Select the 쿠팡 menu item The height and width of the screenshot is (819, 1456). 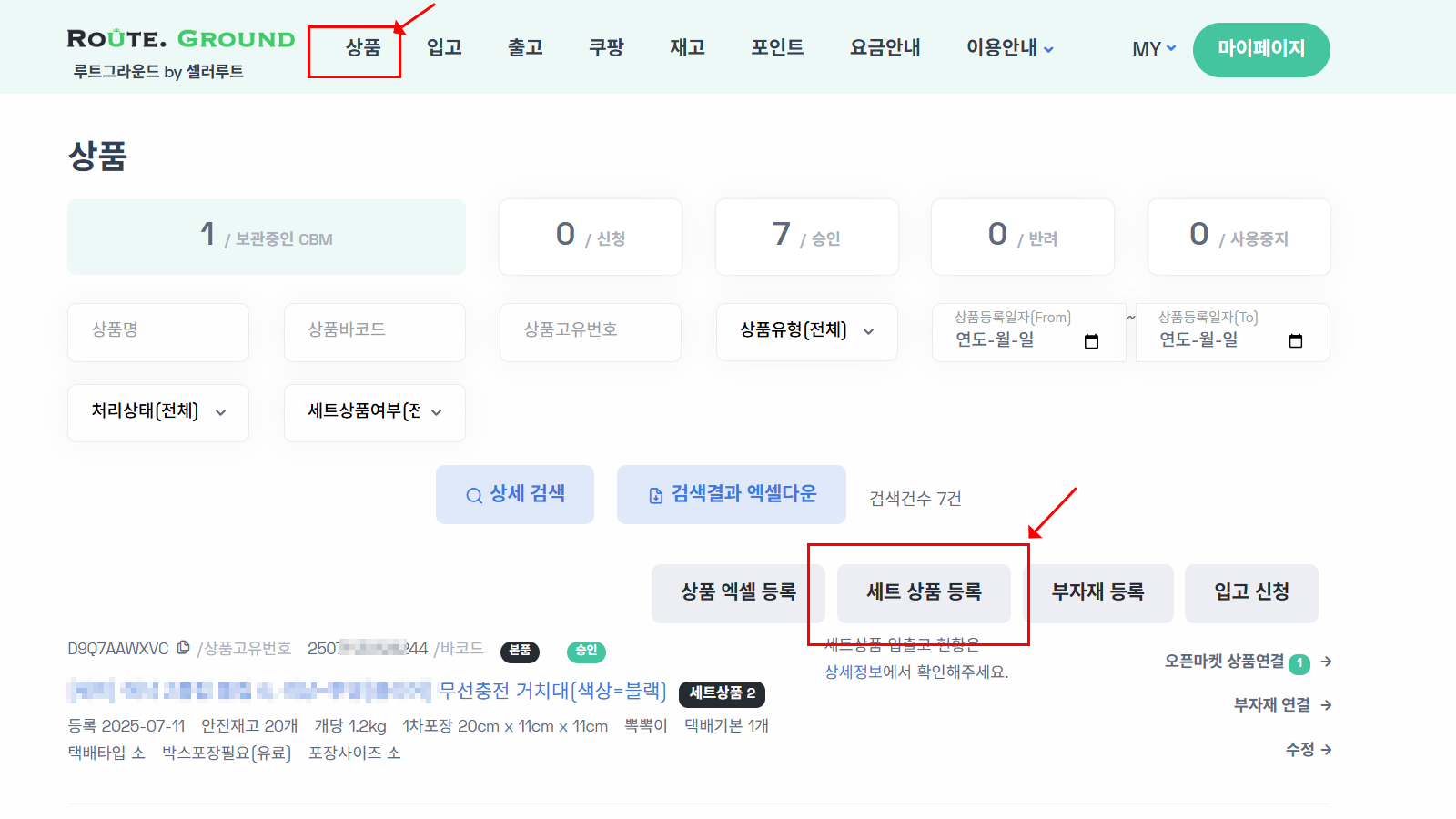(606, 49)
